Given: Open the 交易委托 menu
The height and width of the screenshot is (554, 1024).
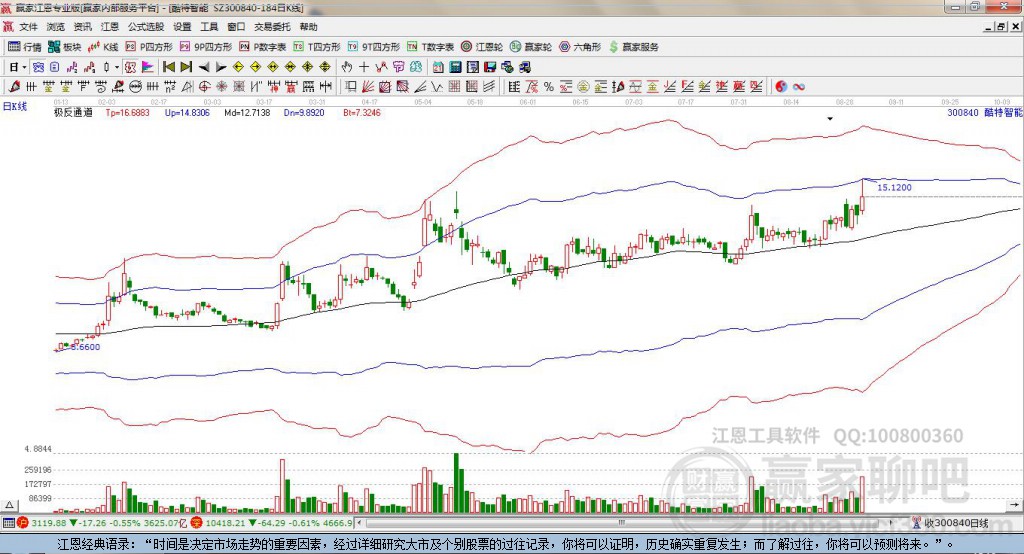Looking at the screenshot, I should click(x=271, y=27).
